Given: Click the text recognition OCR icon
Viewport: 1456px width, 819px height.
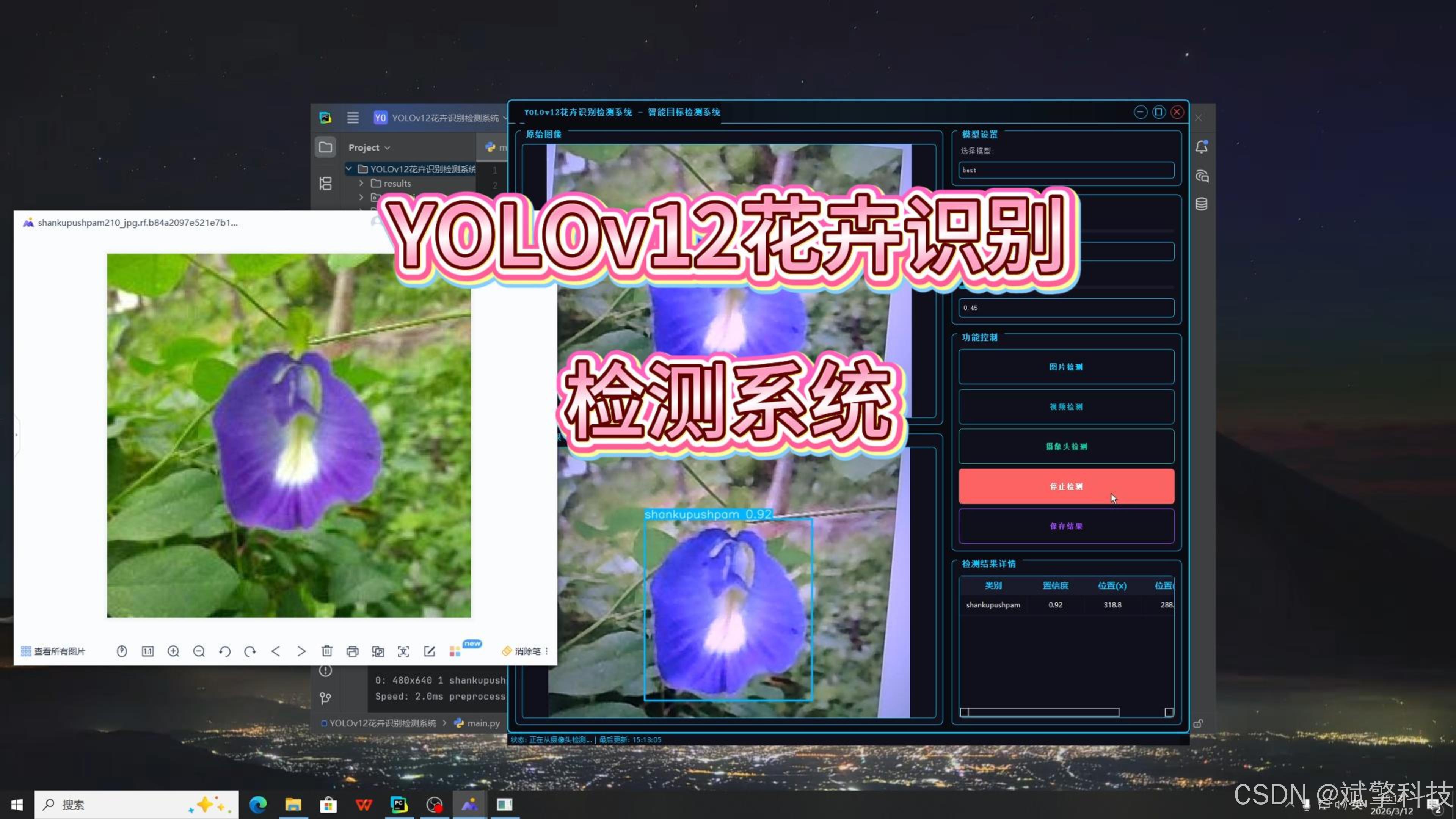Looking at the screenshot, I should (403, 651).
